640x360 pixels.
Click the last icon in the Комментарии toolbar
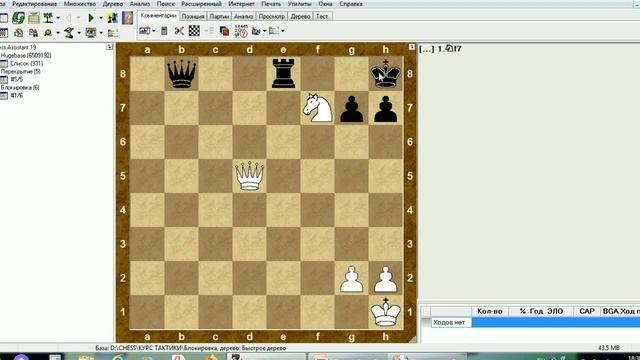[x=274, y=31]
